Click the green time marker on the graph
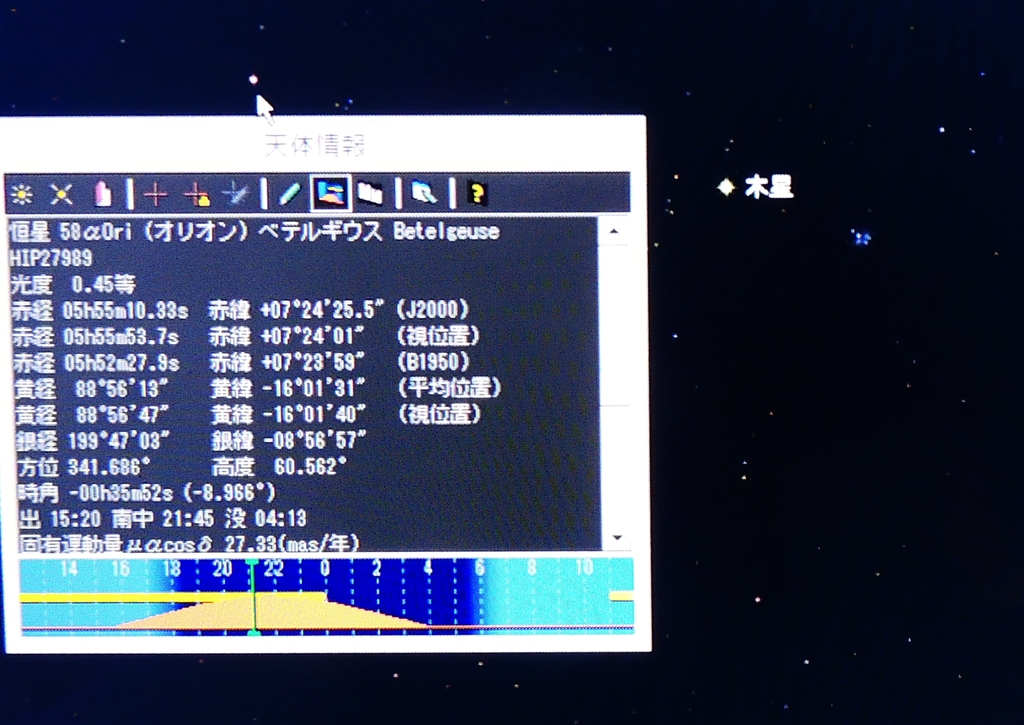1024x725 pixels. [253, 596]
